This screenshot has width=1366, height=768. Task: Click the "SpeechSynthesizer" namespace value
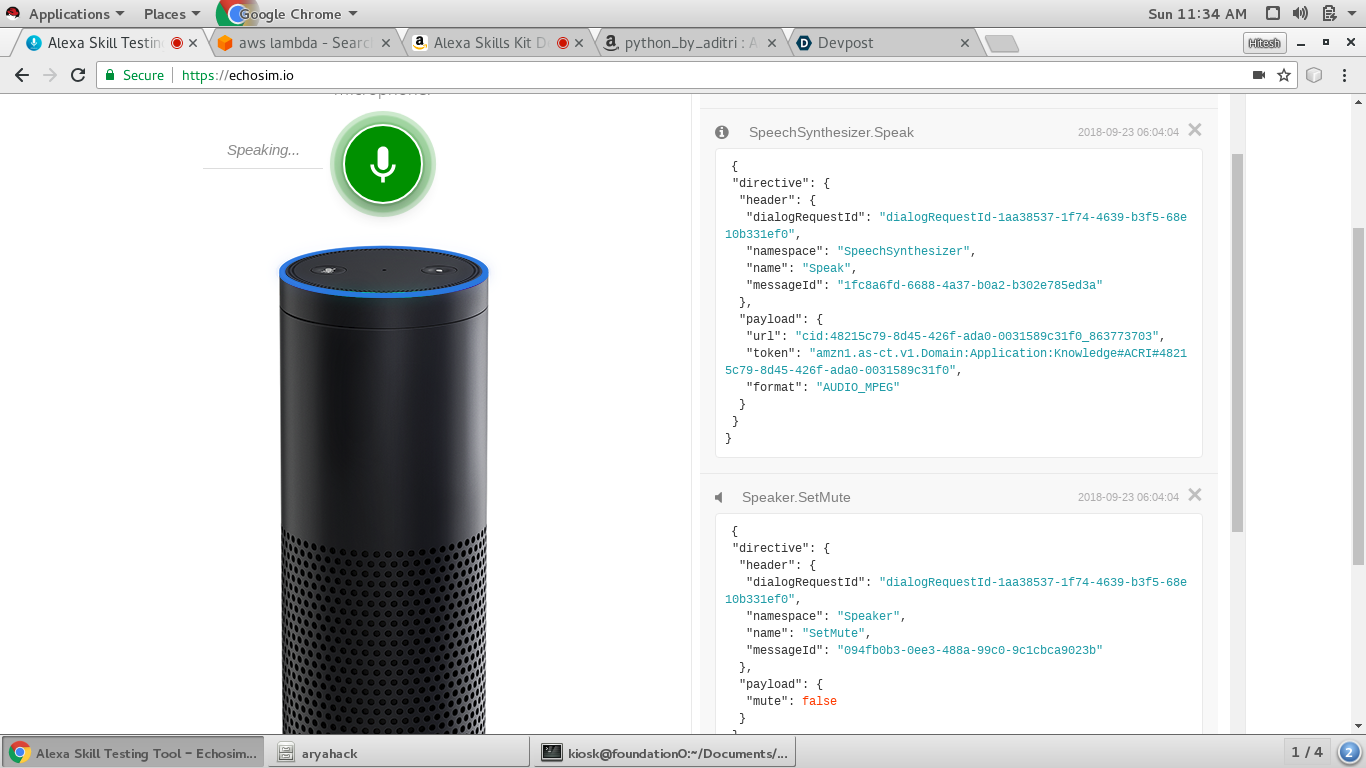click(903, 251)
